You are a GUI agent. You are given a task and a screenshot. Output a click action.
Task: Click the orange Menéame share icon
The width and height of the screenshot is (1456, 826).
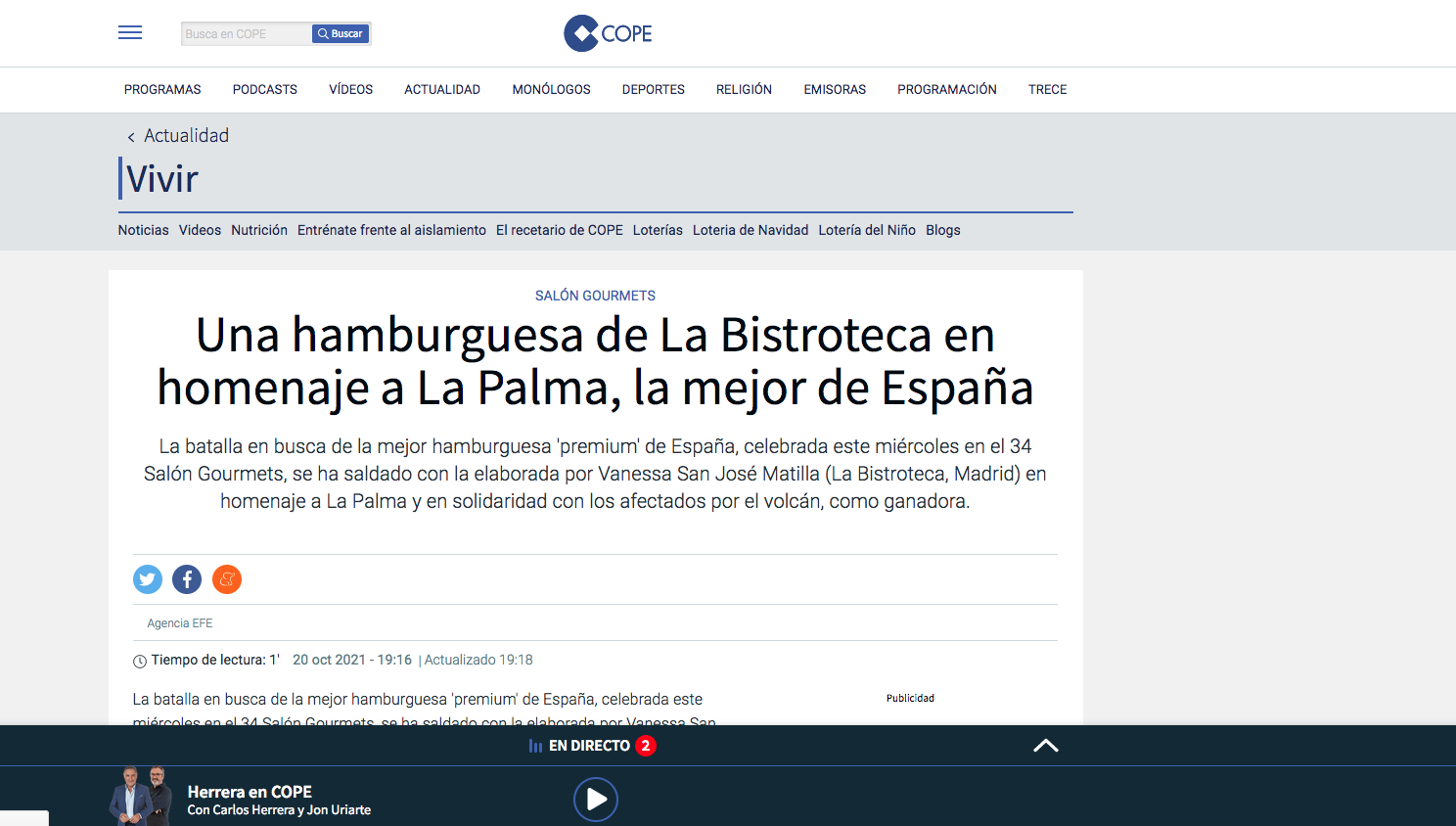(227, 579)
